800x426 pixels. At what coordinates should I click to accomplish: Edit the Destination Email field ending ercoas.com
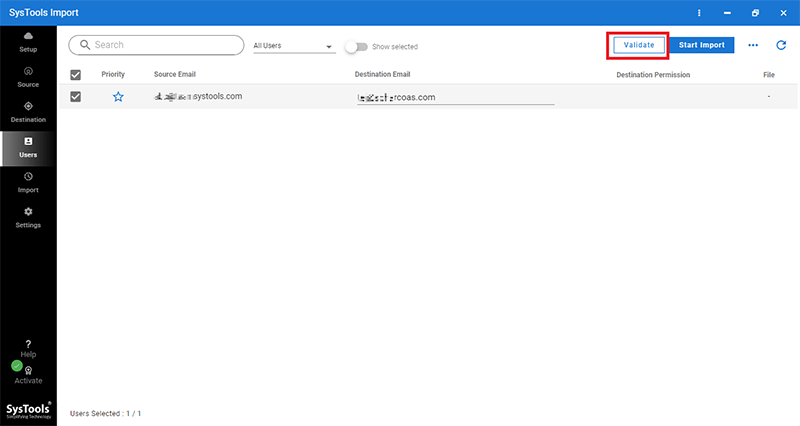click(x=455, y=97)
